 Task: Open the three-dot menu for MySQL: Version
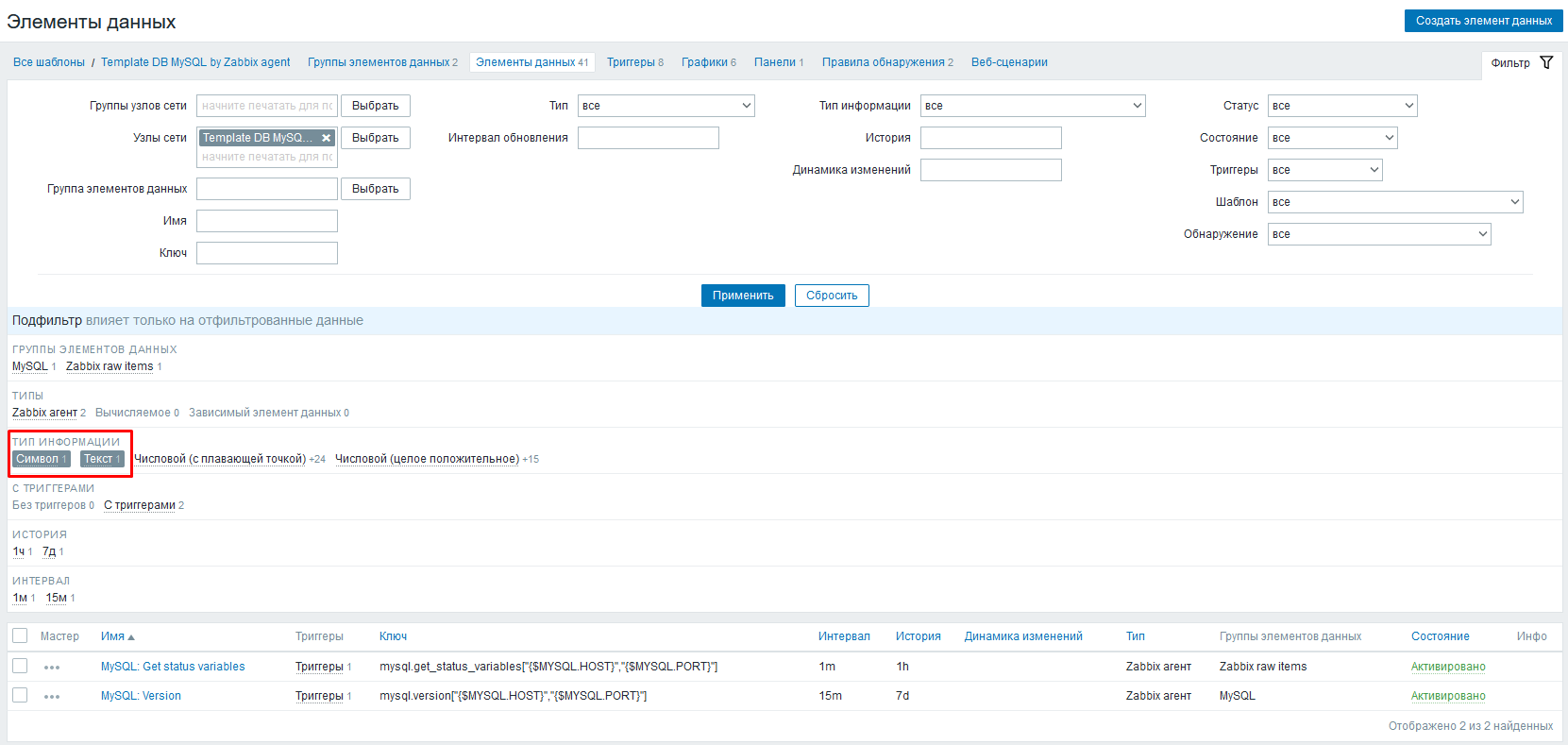click(52, 697)
